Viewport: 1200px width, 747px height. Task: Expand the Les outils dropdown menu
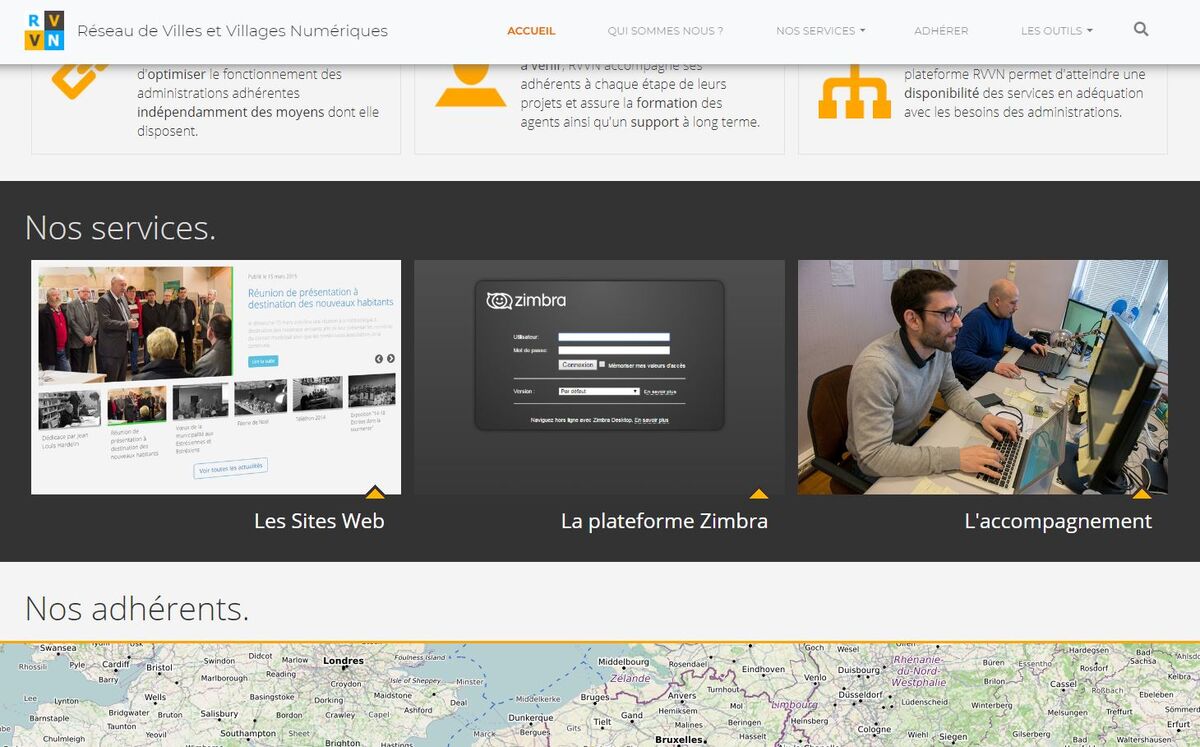[x=1056, y=31]
